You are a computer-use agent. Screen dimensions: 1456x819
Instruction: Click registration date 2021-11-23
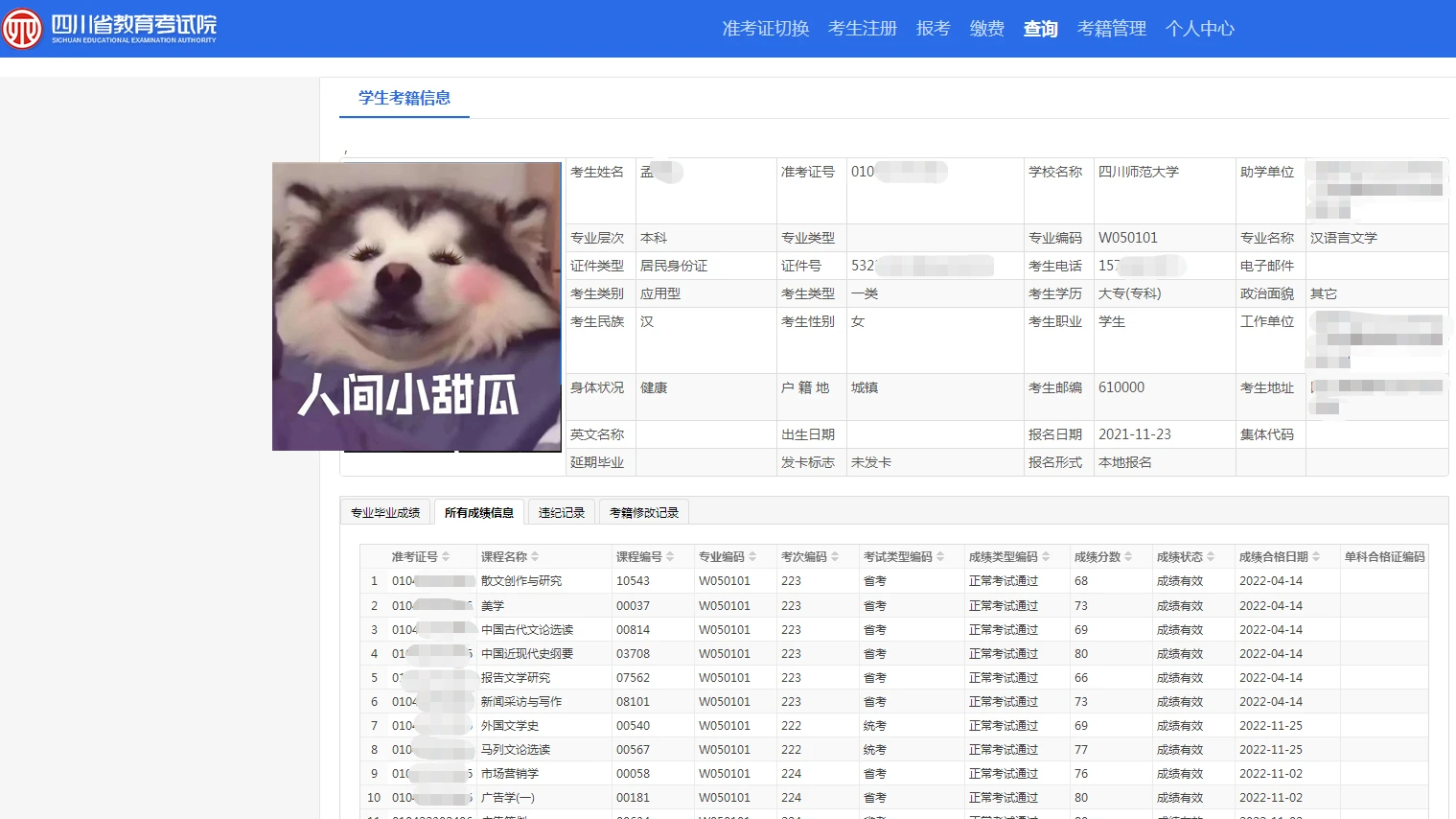coord(1135,434)
